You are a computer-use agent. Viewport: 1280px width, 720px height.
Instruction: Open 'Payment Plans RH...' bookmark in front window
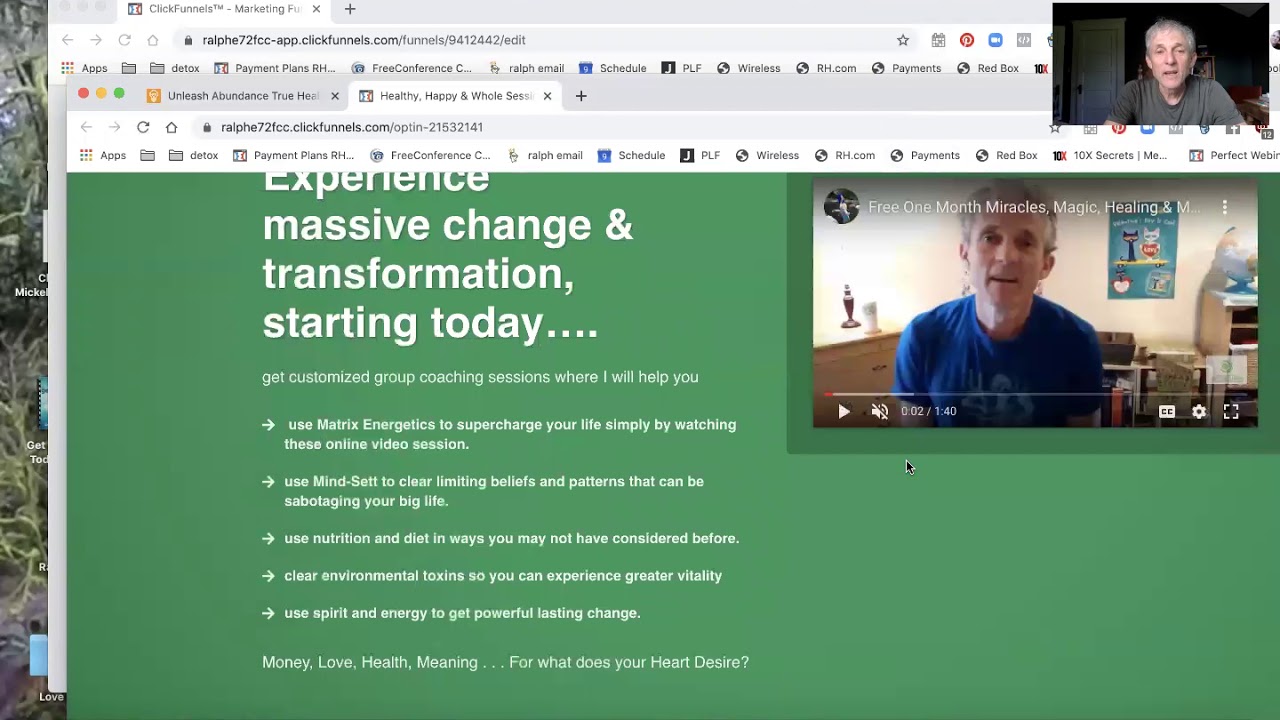coord(293,155)
